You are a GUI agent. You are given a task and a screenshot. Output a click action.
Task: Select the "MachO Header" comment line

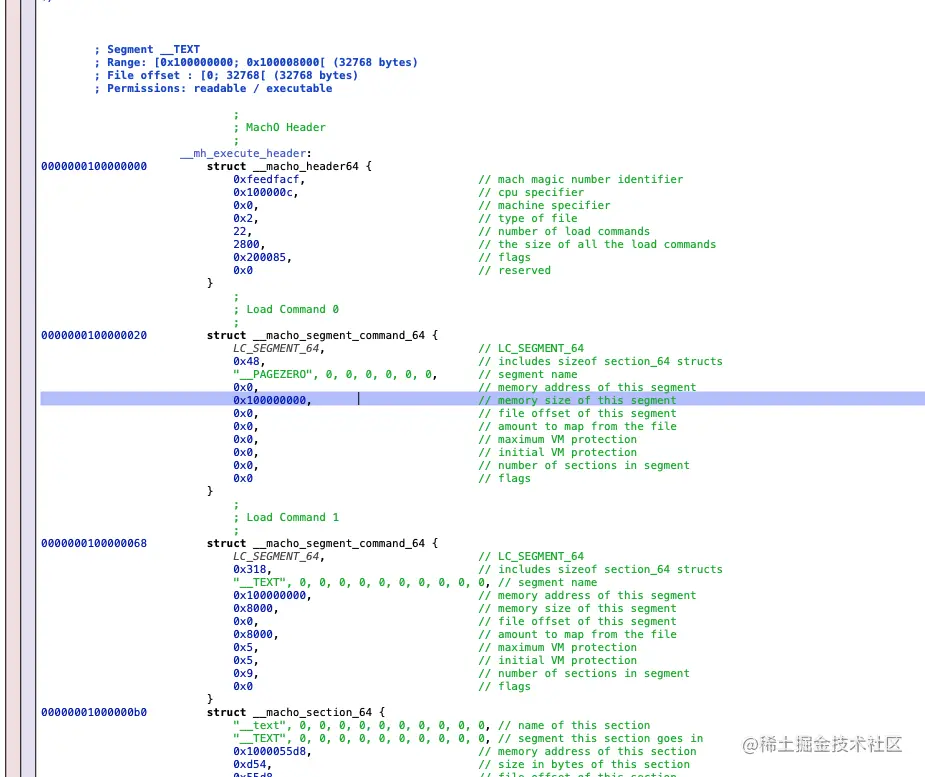(285, 127)
